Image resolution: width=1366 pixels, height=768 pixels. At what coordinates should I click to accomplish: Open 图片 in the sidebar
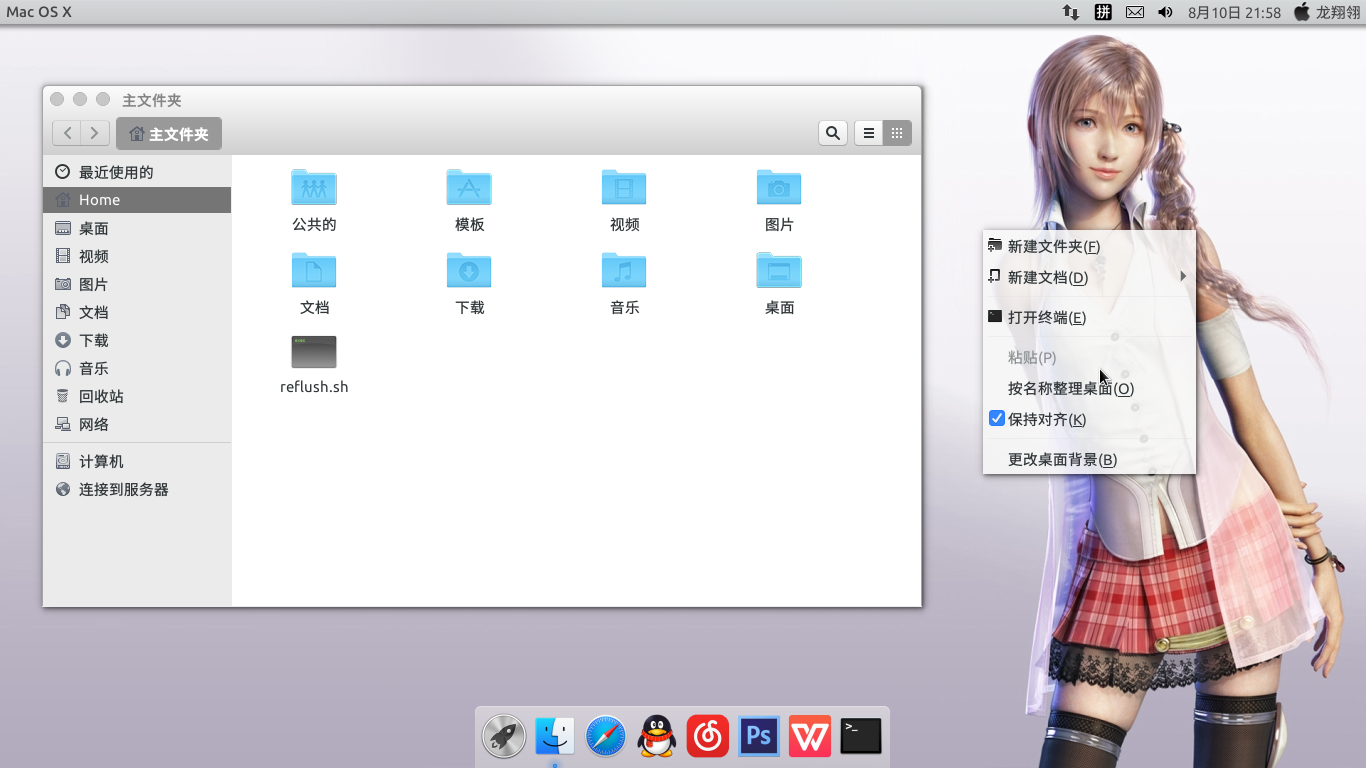point(137,284)
